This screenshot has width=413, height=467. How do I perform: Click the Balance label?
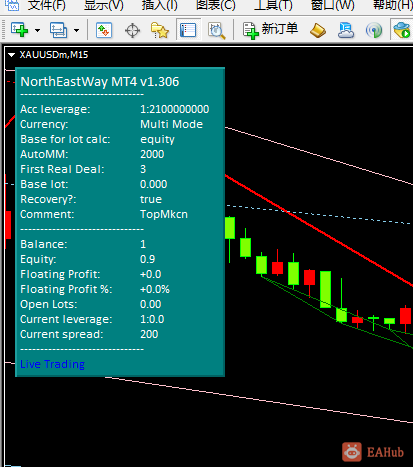click(44, 244)
